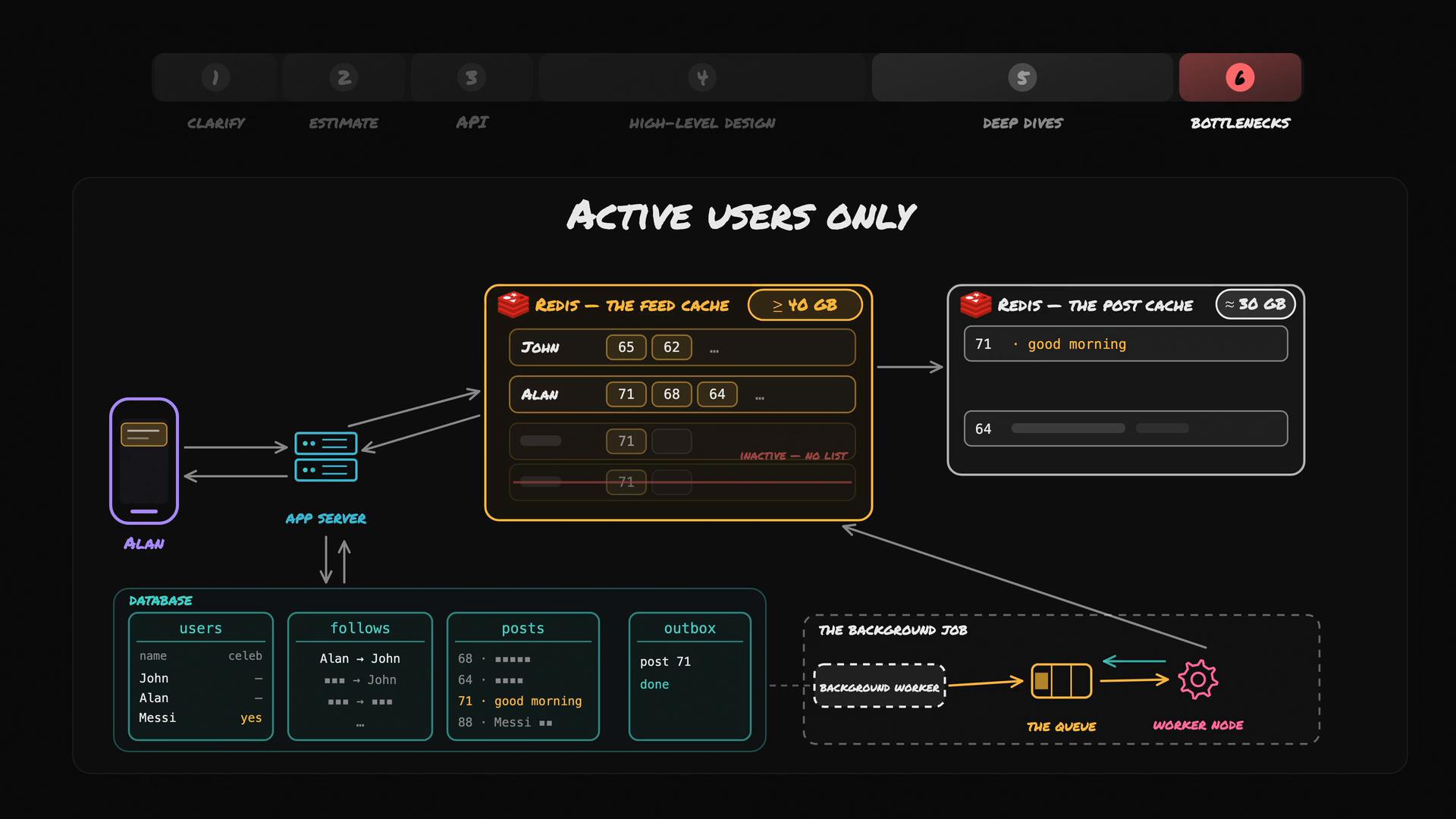Click 'Active users only' title
Viewport: 1456px width, 819px height.
coord(742,216)
